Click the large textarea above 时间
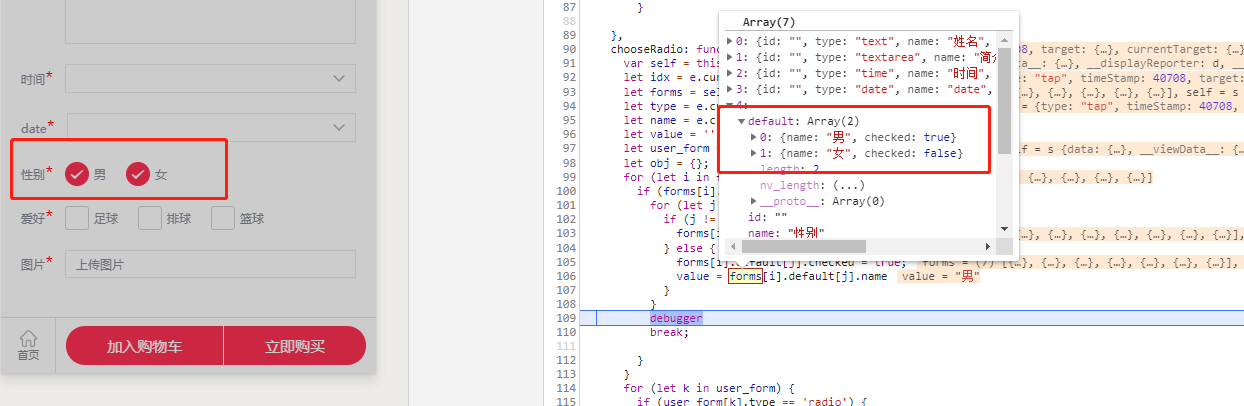Screen dimensions: 1244x406 click(x=210, y=20)
